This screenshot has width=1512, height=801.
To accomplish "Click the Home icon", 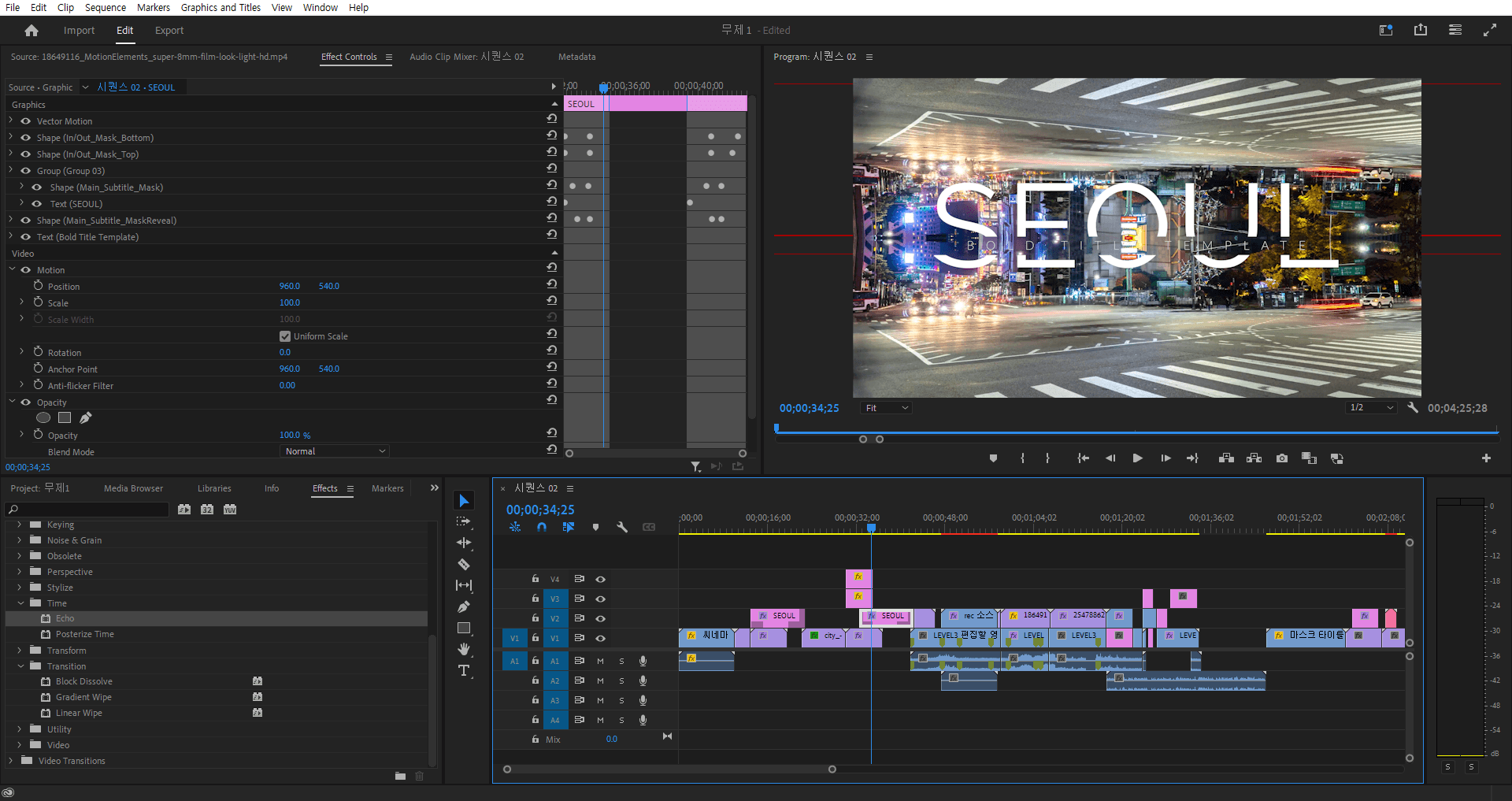I will [31, 31].
